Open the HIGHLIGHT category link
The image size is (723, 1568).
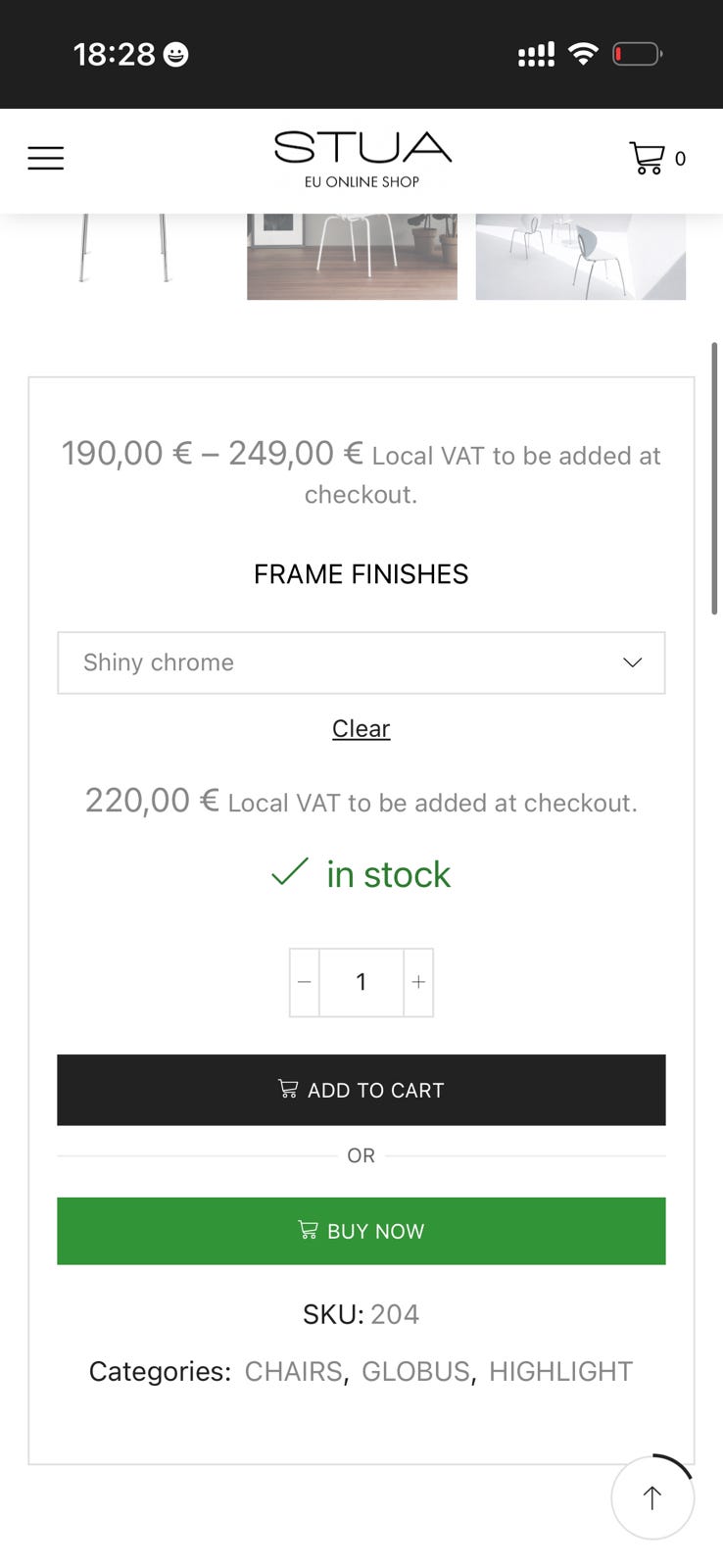click(560, 1371)
